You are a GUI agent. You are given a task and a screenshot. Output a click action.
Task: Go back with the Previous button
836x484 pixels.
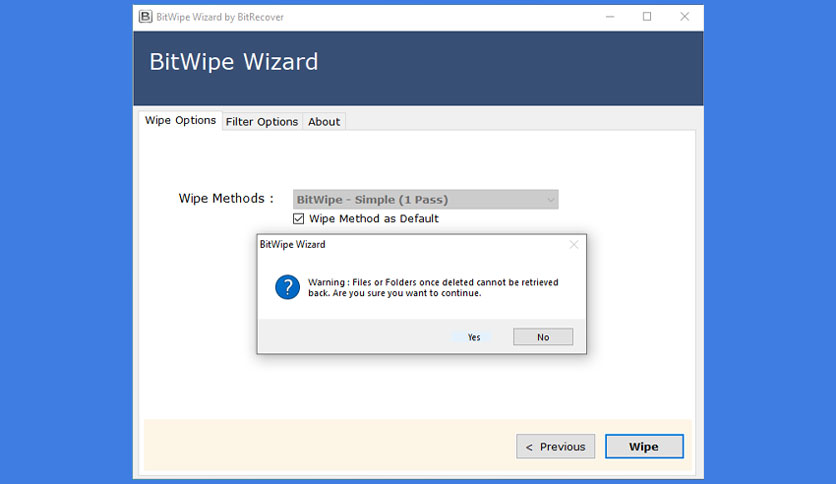click(x=556, y=447)
